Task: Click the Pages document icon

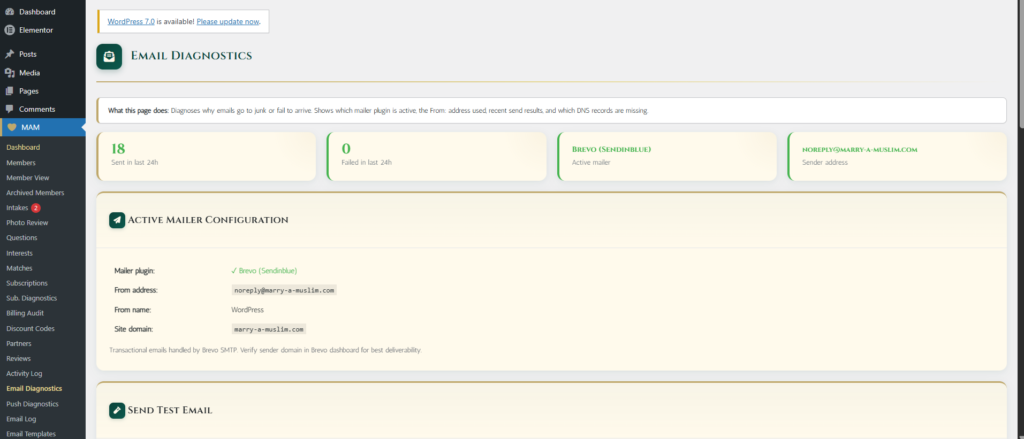Action: 9,91
